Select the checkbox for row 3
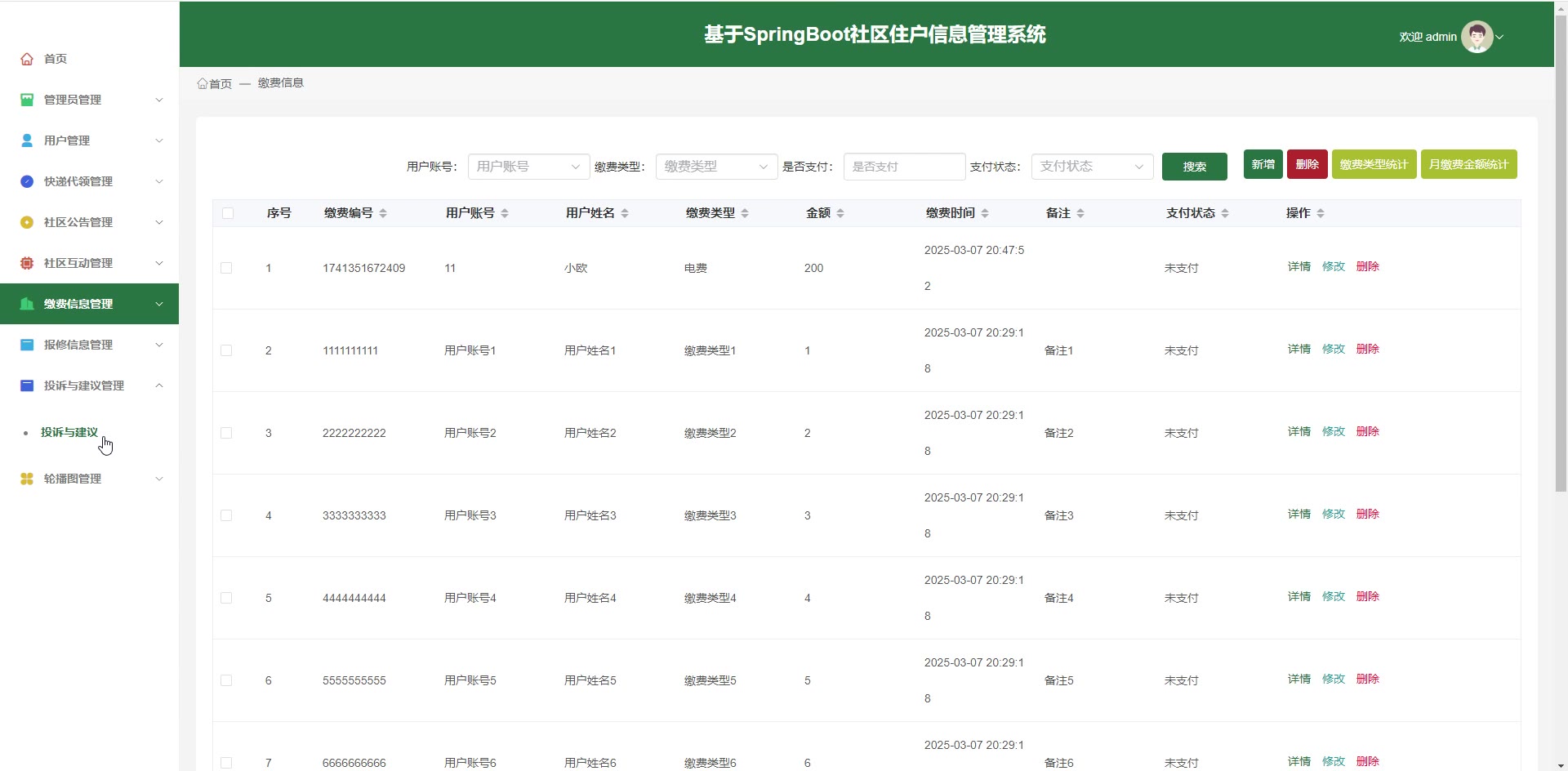 226,433
